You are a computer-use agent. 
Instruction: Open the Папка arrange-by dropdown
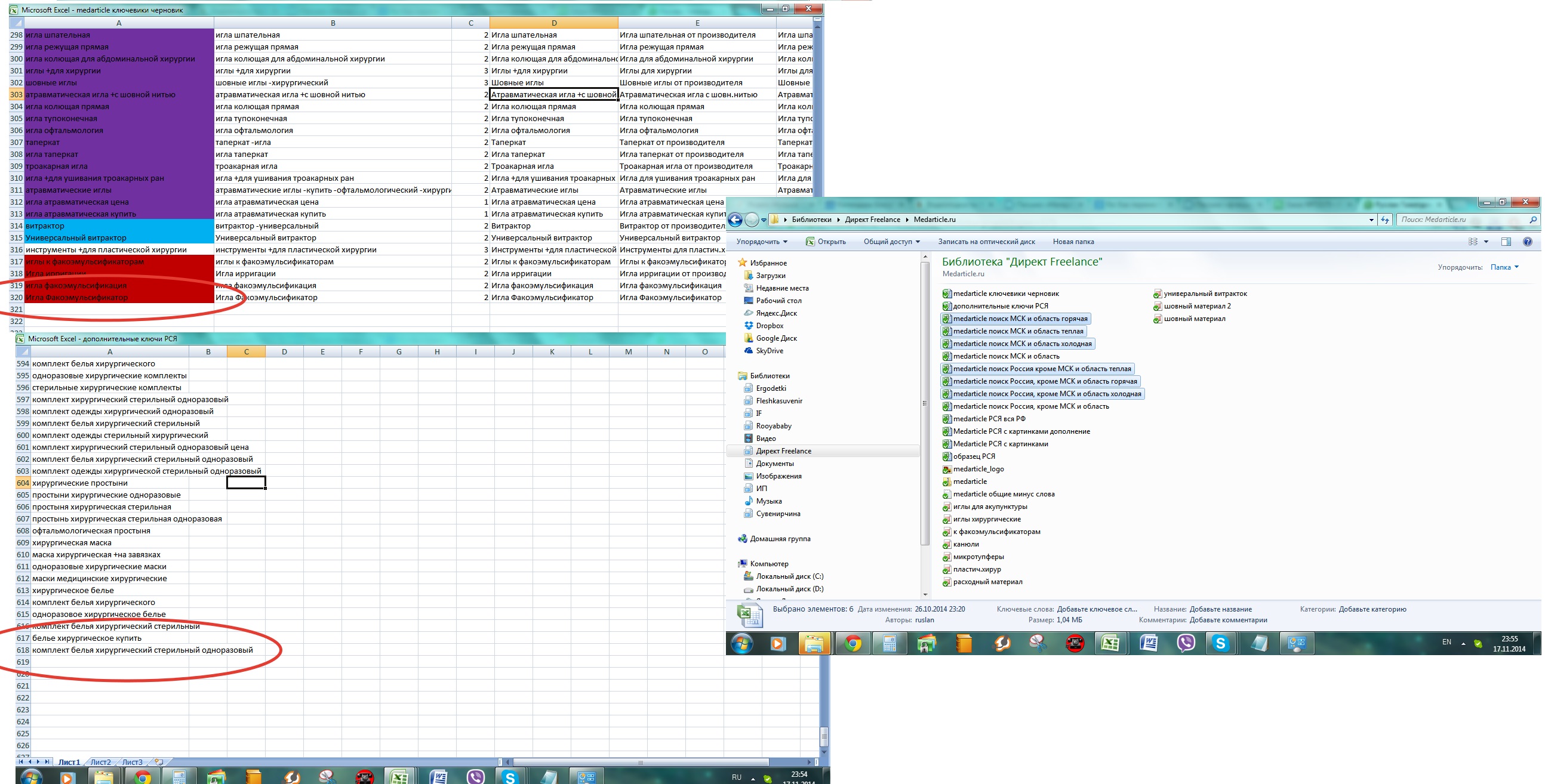coord(1504,267)
